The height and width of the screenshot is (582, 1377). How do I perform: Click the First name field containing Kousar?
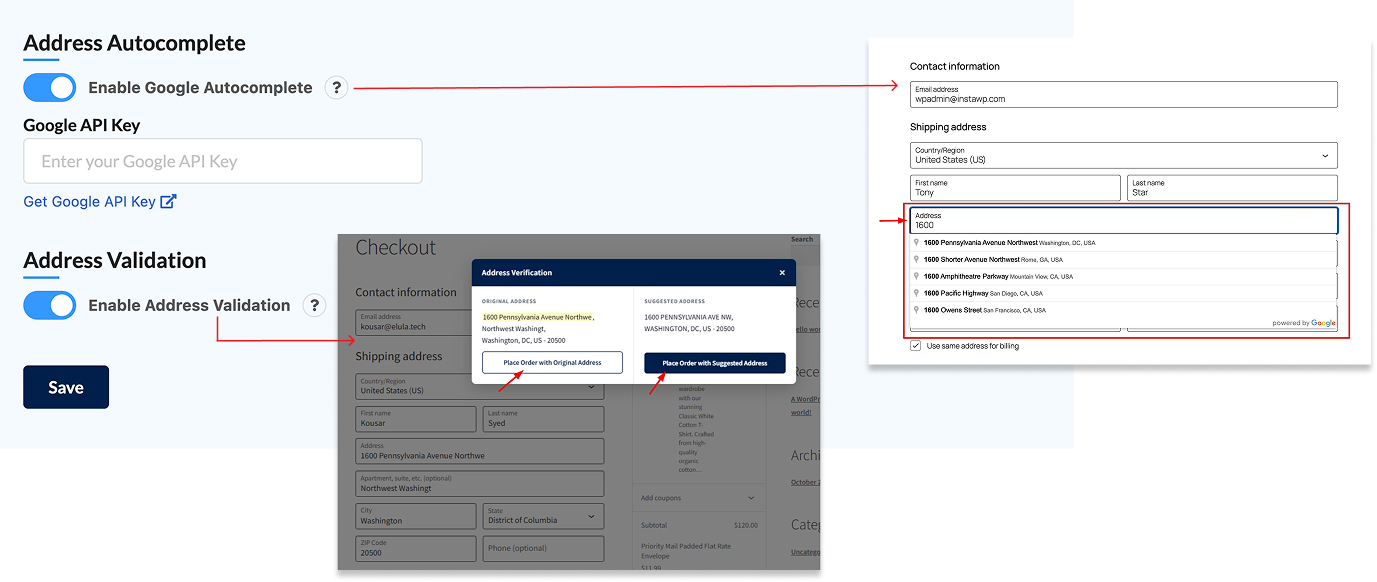pyautogui.click(x=416, y=419)
